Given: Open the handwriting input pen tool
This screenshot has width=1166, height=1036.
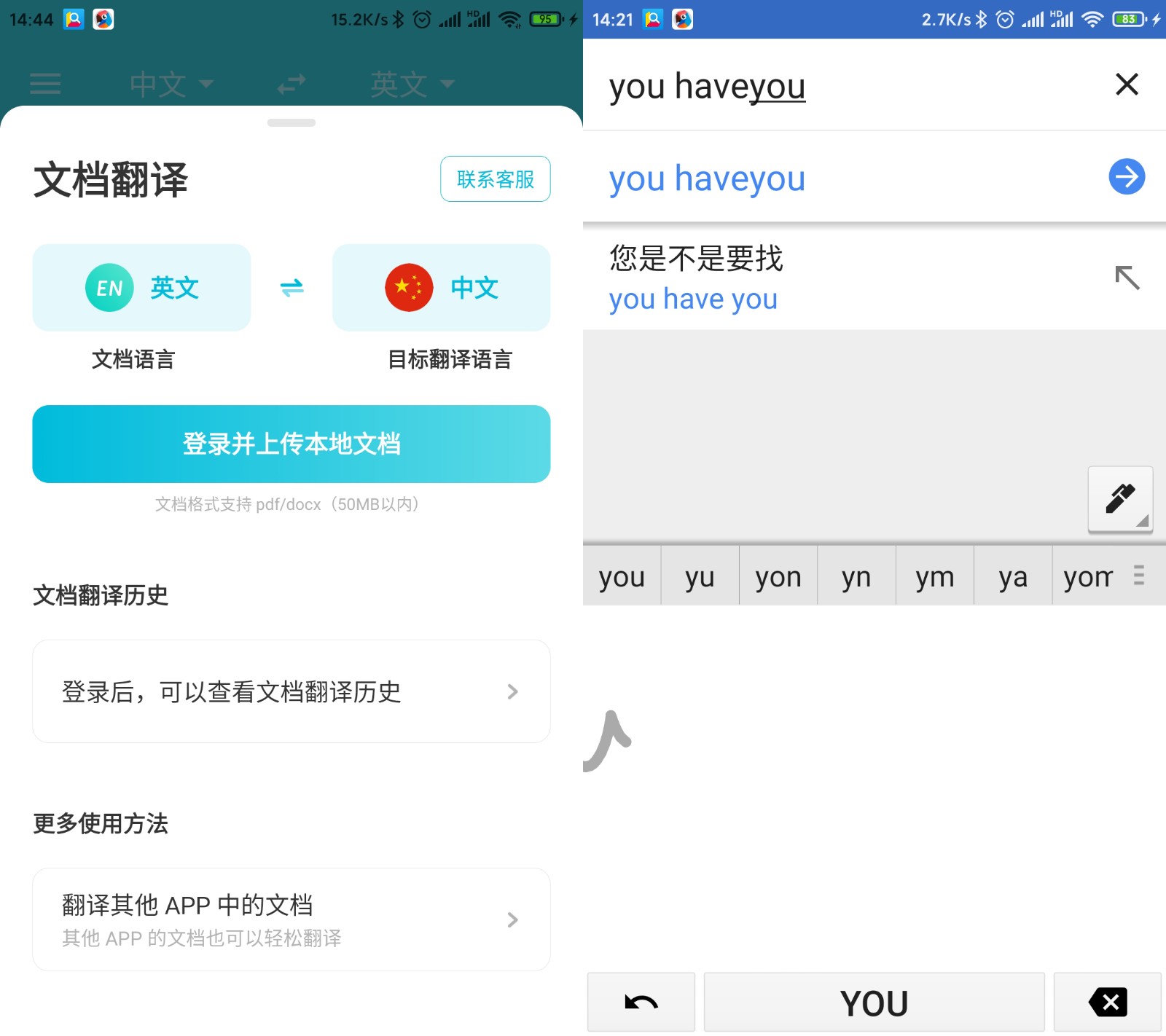Looking at the screenshot, I should 1119,498.
